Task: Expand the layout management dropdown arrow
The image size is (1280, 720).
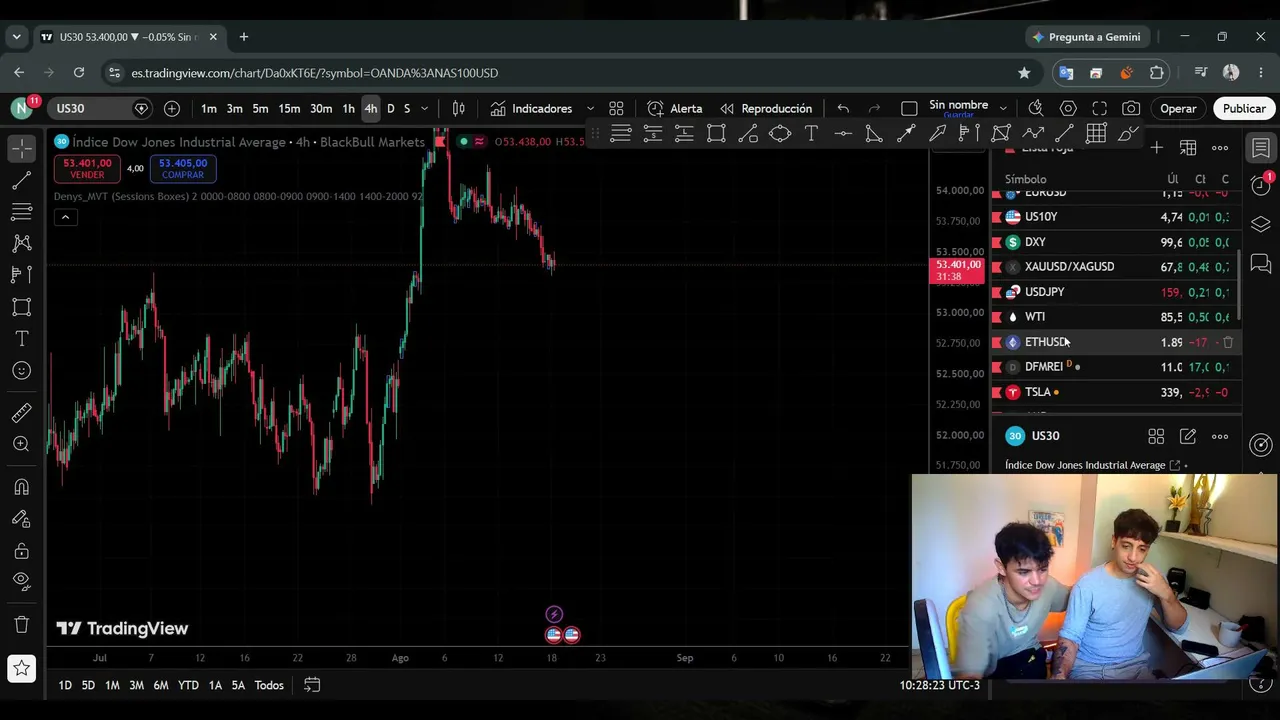Action: pyautogui.click(x=1003, y=108)
